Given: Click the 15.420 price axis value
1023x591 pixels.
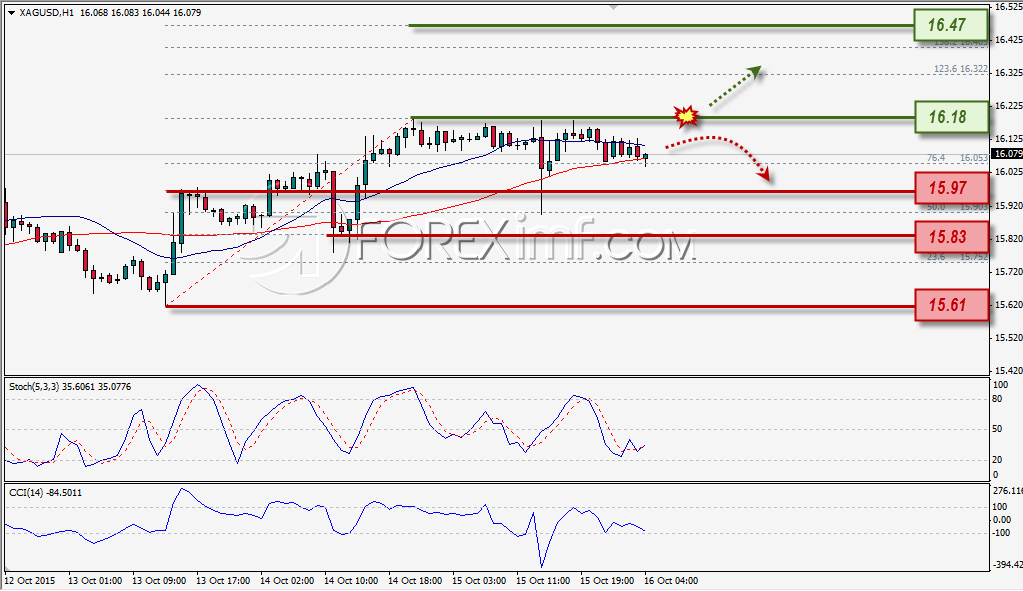Looking at the screenshot, I should (1008, 371).
